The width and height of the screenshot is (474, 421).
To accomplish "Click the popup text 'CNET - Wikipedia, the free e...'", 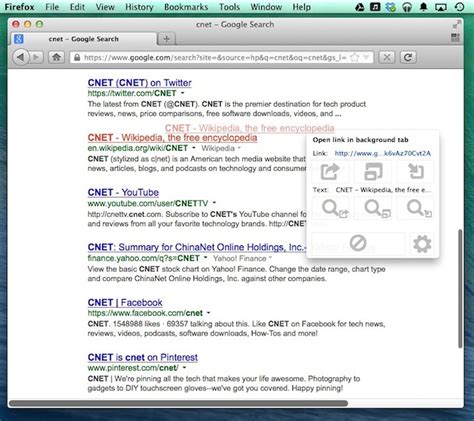I will click(x=383, y=190).
